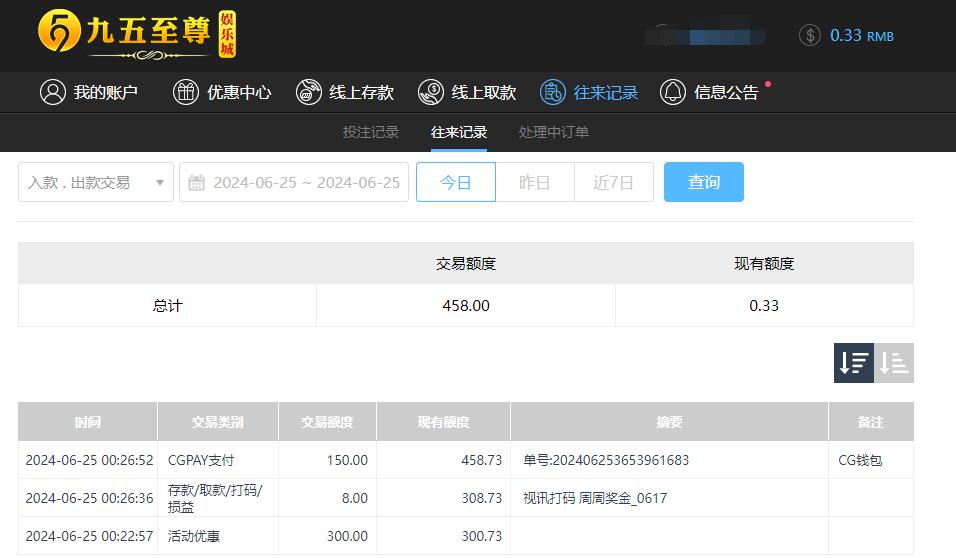The width and height of the screenshot is (956, 558).
Task: Click the 交易额度 table column header
Action: pos(327,421)
